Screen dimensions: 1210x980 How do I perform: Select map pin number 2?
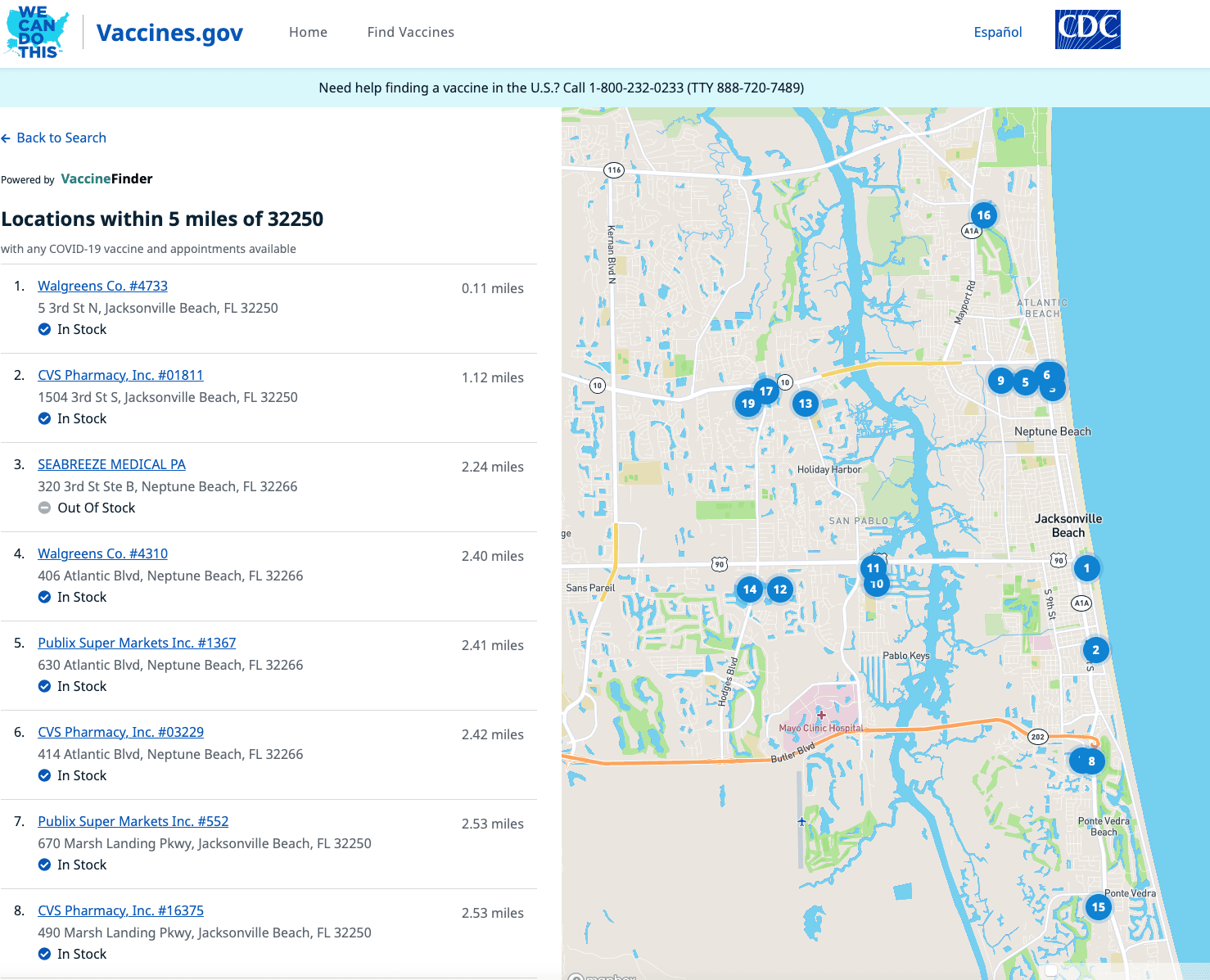[1095, 650]
